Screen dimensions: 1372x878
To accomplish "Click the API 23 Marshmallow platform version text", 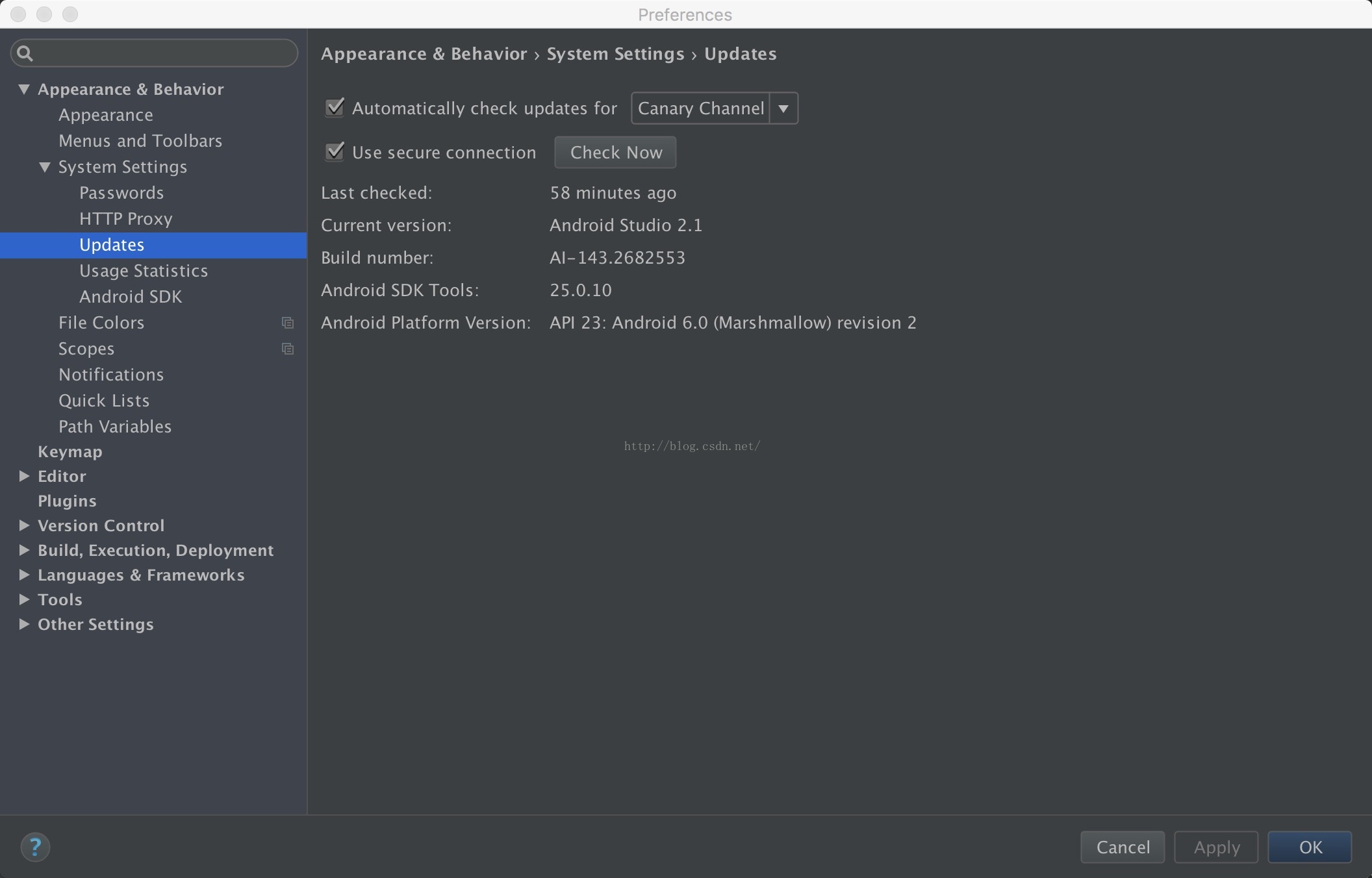I will click(x=733, y=323).
